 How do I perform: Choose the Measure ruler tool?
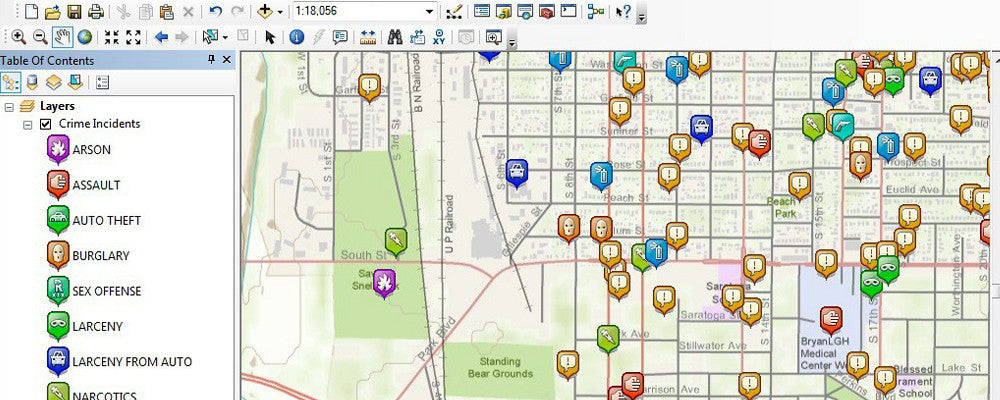pyautogui.click(x=367, y=37)
